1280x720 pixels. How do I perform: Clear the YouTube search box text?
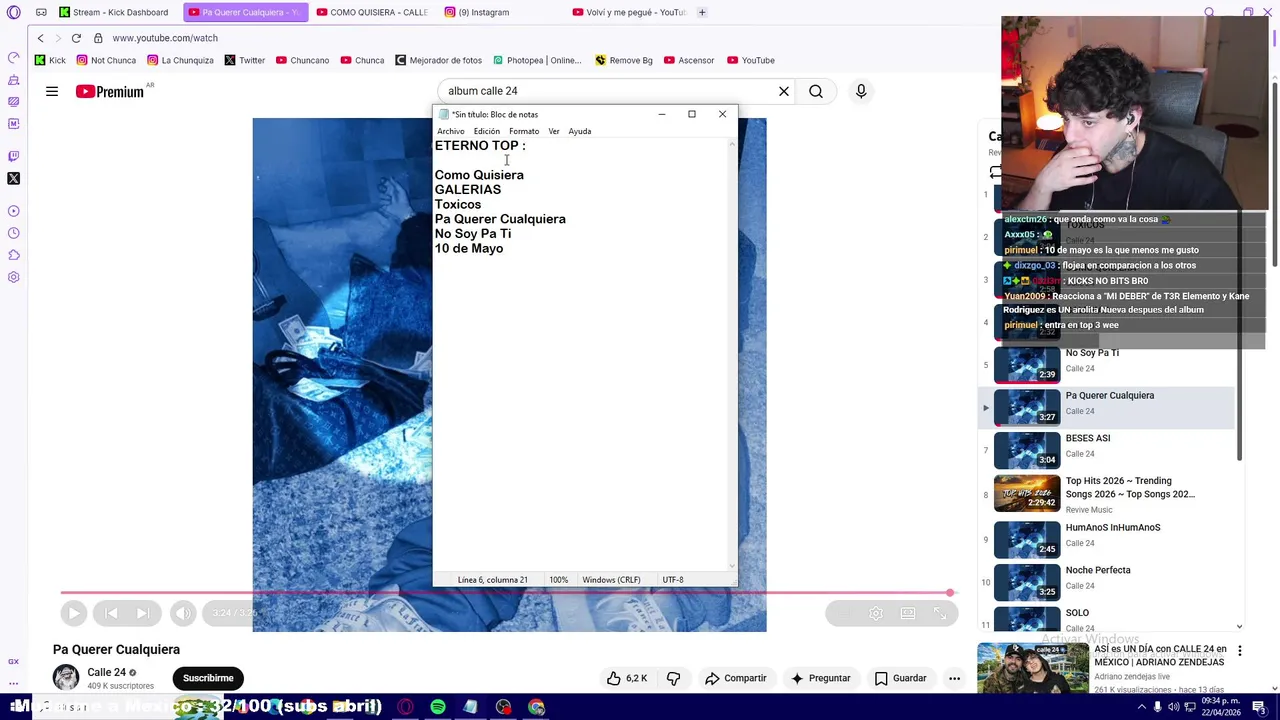(x=784, y=91)
